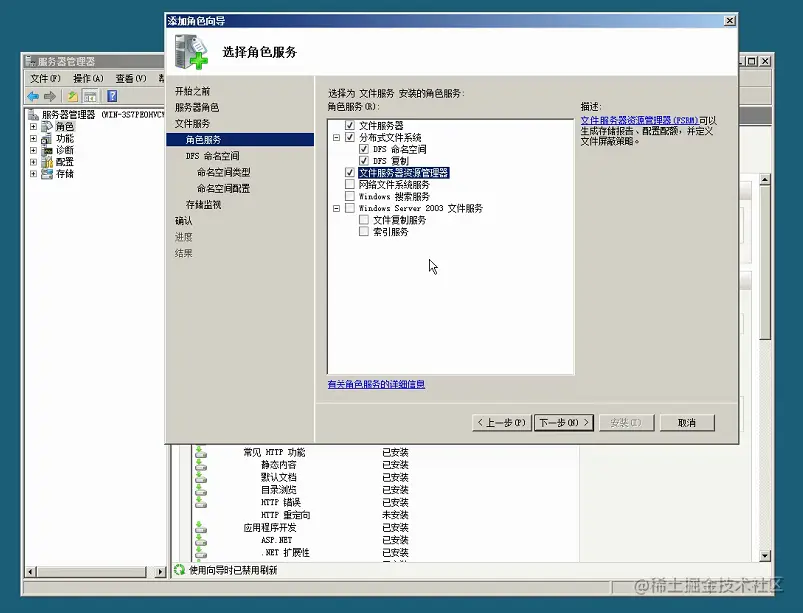Click the back arrow in Server Manager toolbar
This screenshot has width=803, height=613.
pos(33,96)
